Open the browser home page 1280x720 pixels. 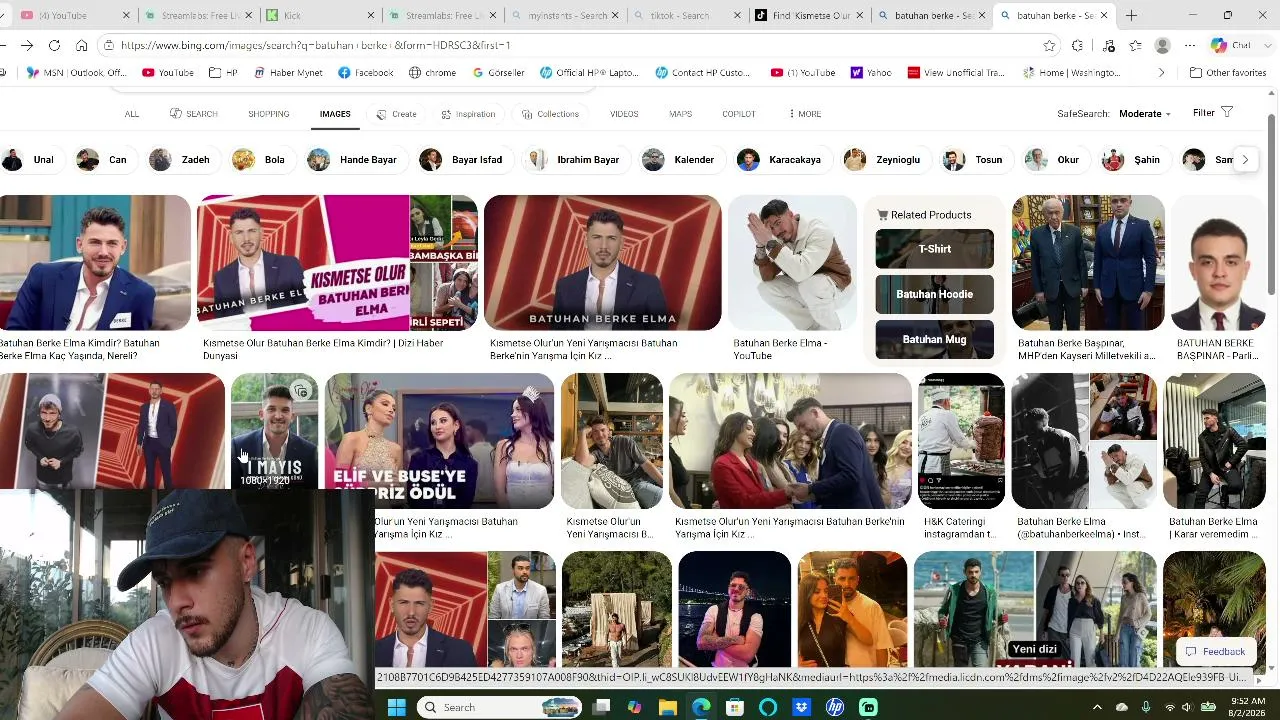tap(81, 45)
